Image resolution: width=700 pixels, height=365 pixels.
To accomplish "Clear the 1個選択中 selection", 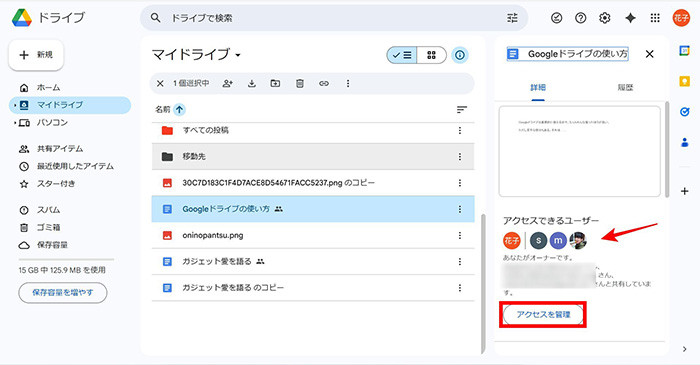I will coord(160,83).
